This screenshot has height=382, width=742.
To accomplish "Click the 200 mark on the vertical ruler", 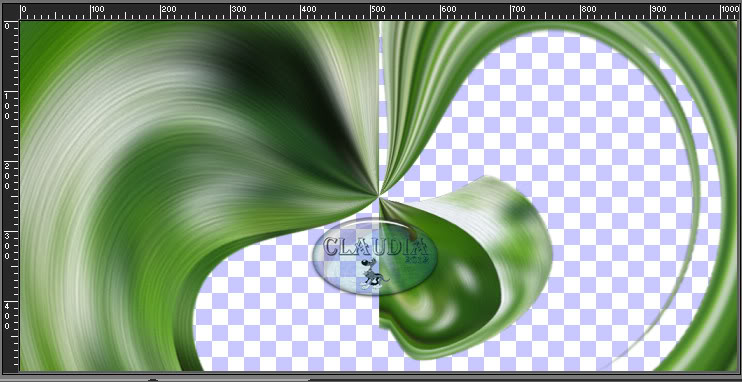I will 8,176.
